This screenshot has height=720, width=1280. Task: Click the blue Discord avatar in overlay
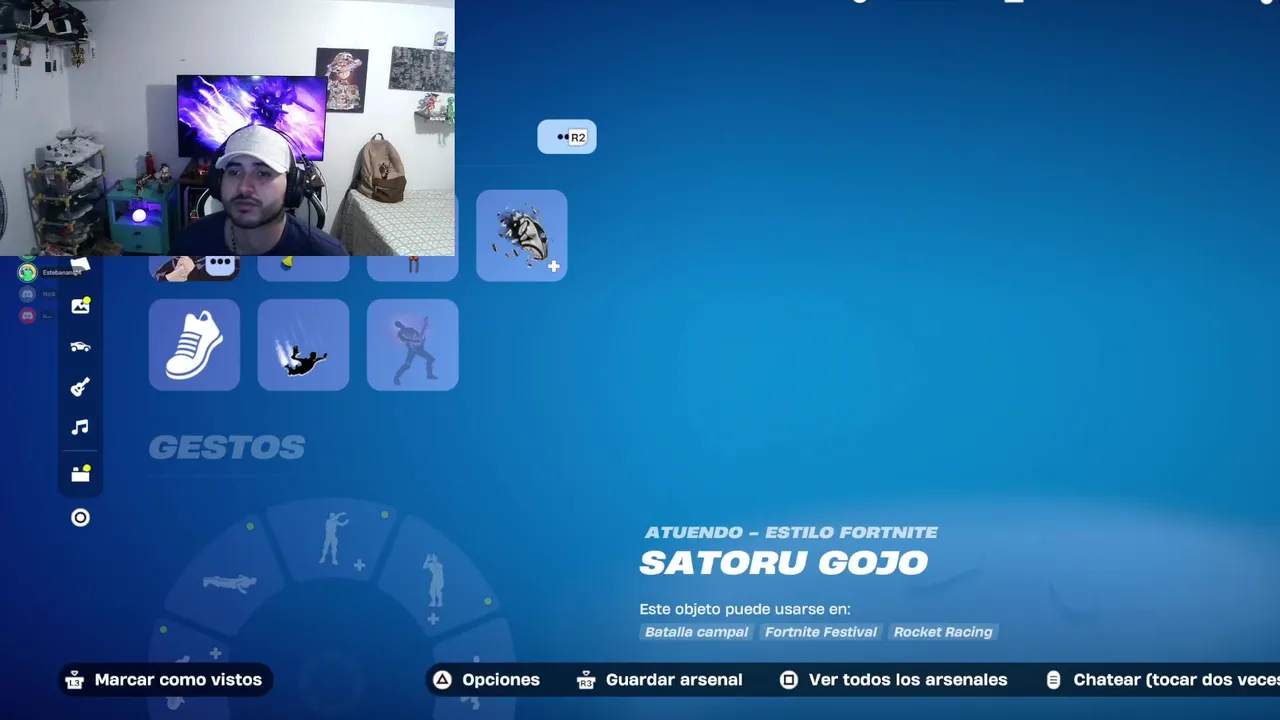[27, 294]
